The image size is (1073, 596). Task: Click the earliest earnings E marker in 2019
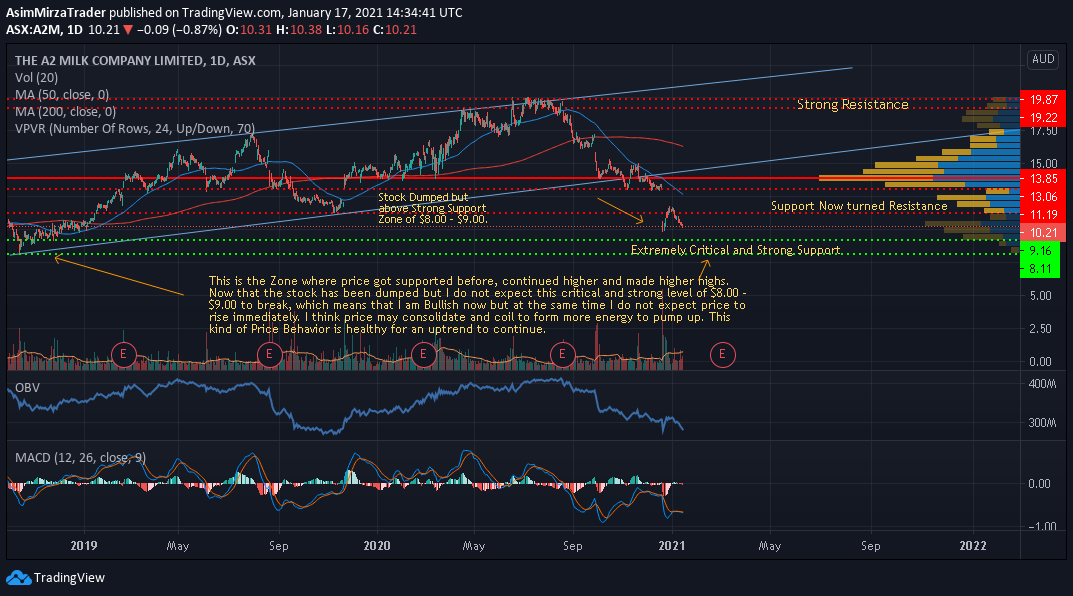(124, 354)
